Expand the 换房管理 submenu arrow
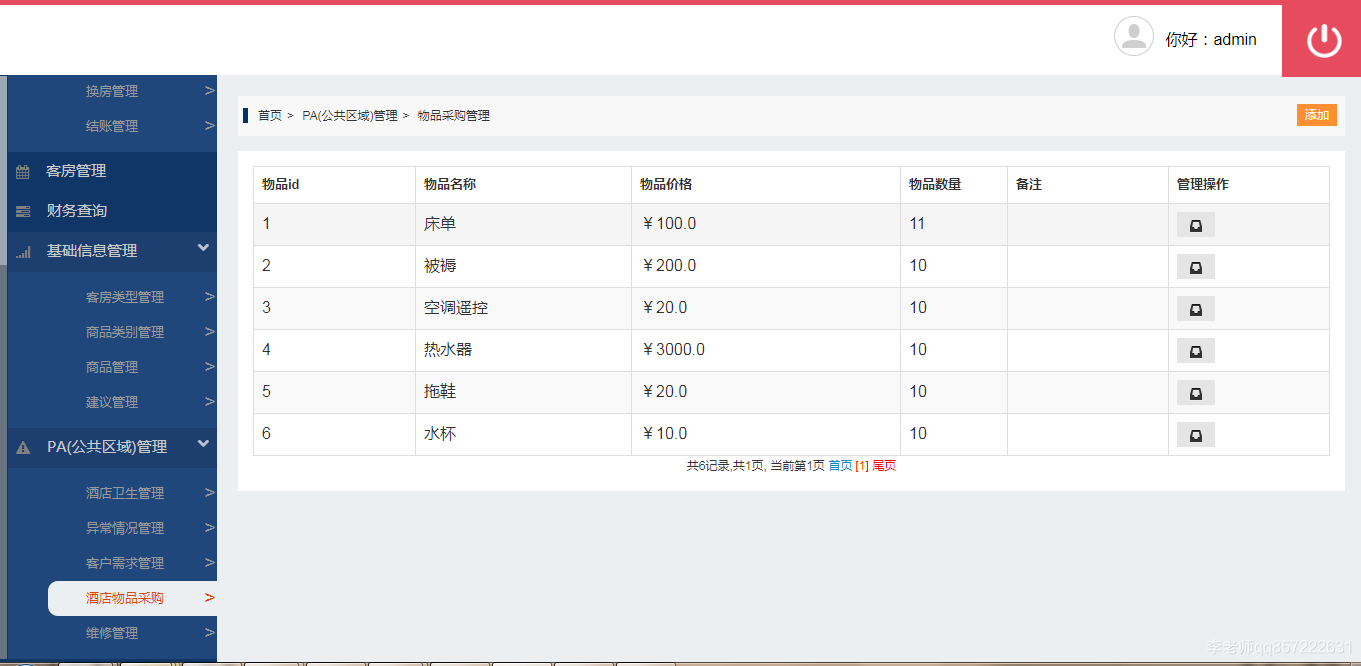 pos(209,90)
